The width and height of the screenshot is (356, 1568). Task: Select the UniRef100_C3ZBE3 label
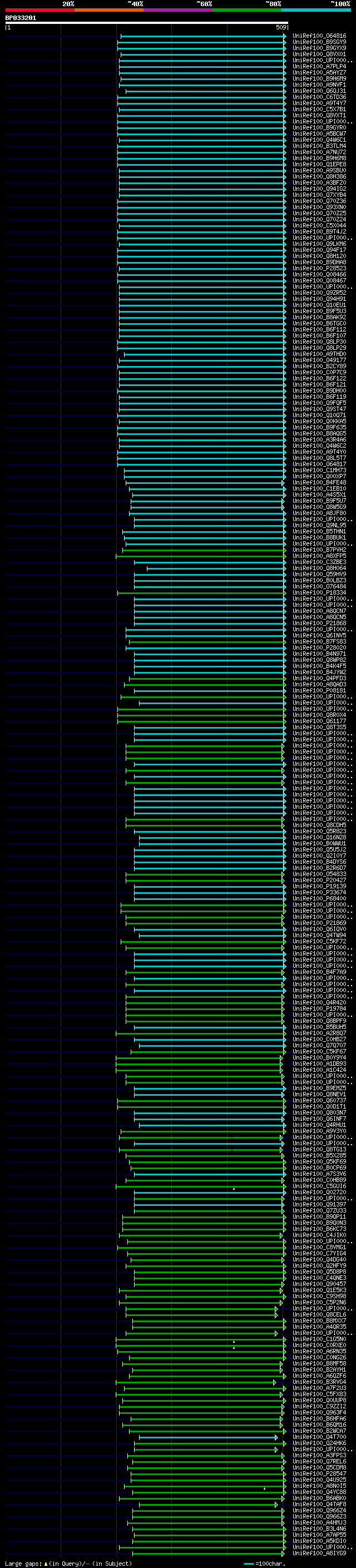click(x=319, y=562)
